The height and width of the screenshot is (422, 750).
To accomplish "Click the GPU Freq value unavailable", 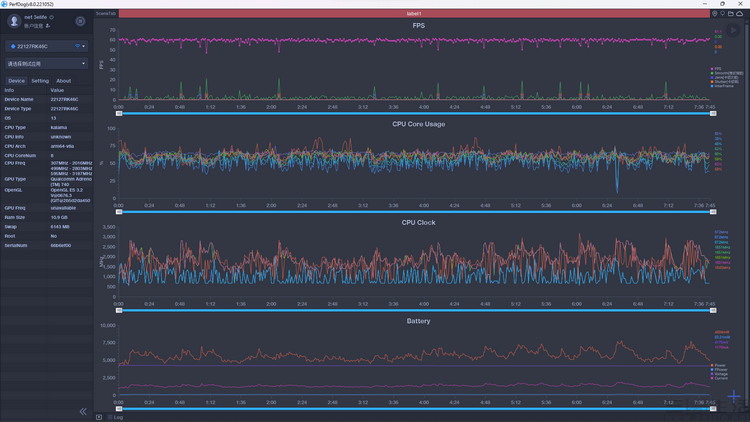I will tap(63, 208).
